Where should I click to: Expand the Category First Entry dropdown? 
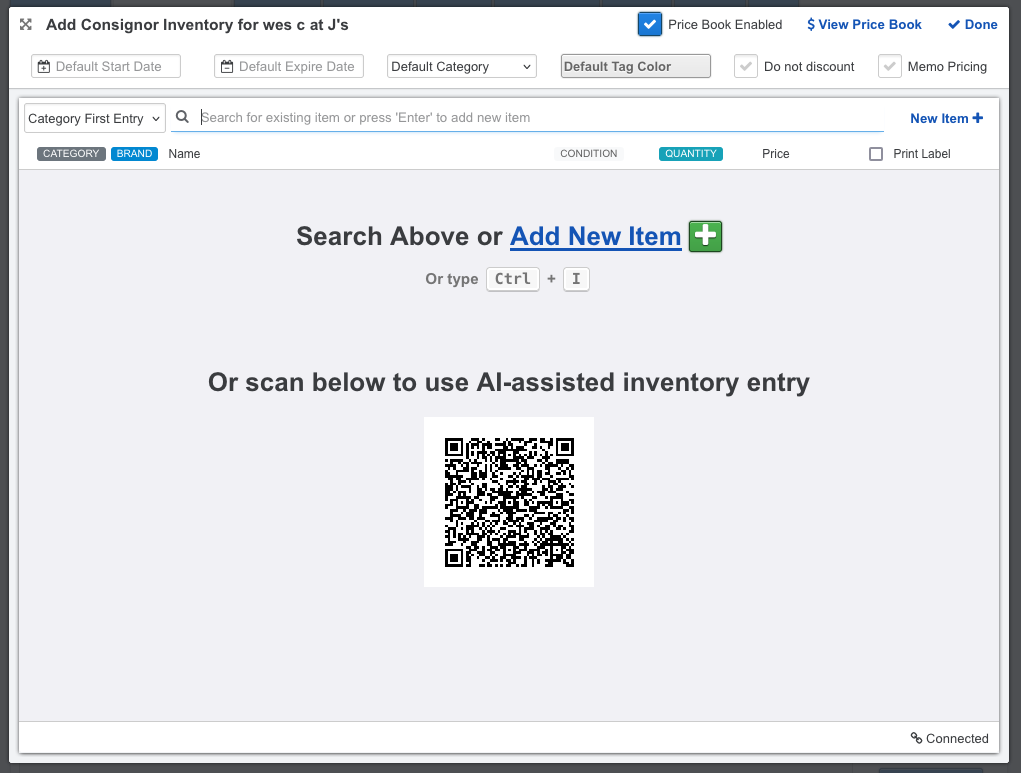(x=95, y=118)
